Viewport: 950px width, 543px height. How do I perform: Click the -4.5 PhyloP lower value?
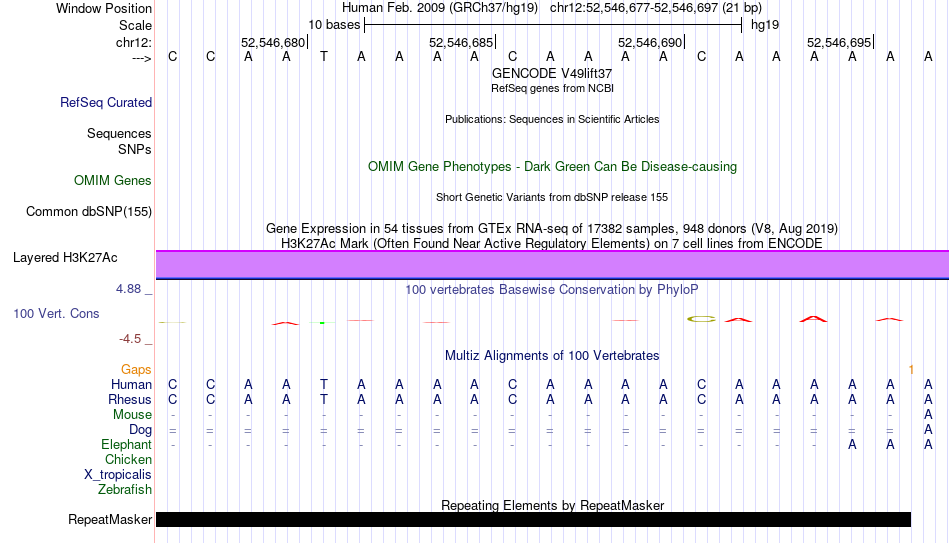pyautogui.click(x=130, y=339)
